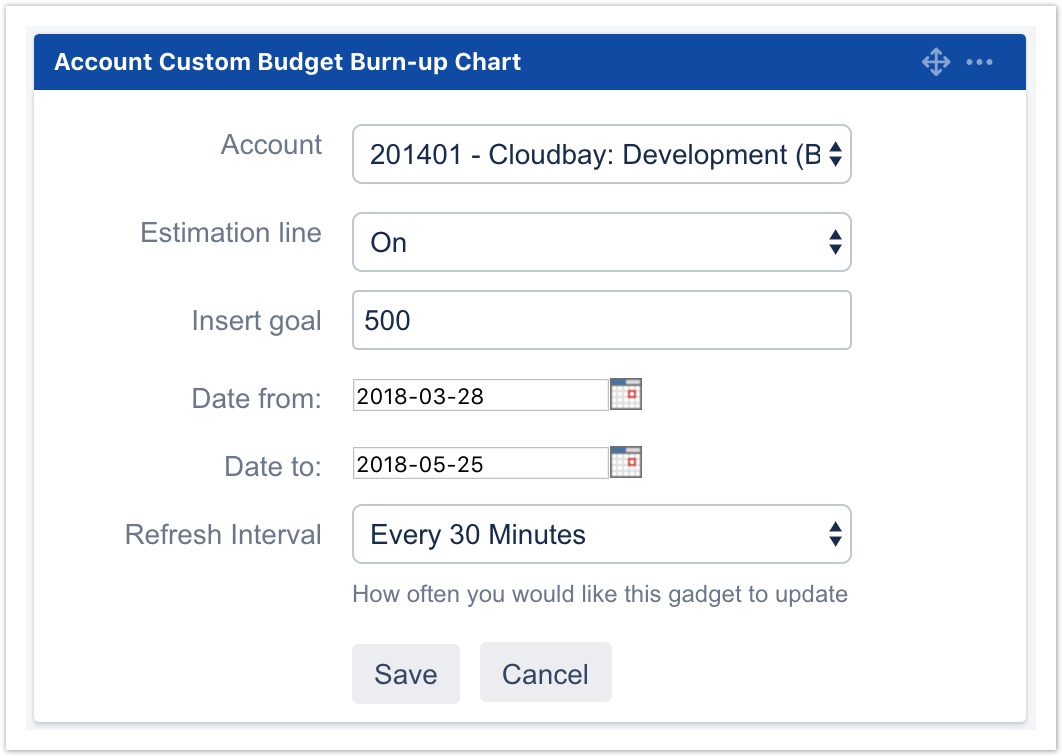Click the Insert goal field containing 500
The width and height of the screenshot is (1062, 756).
[601, 321]
